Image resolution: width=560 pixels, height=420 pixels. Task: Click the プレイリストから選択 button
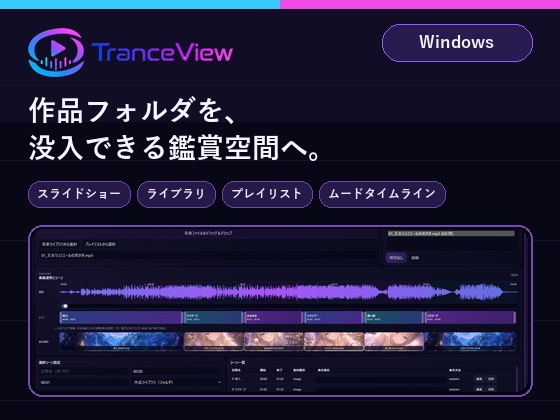click(x=100, y=244)
